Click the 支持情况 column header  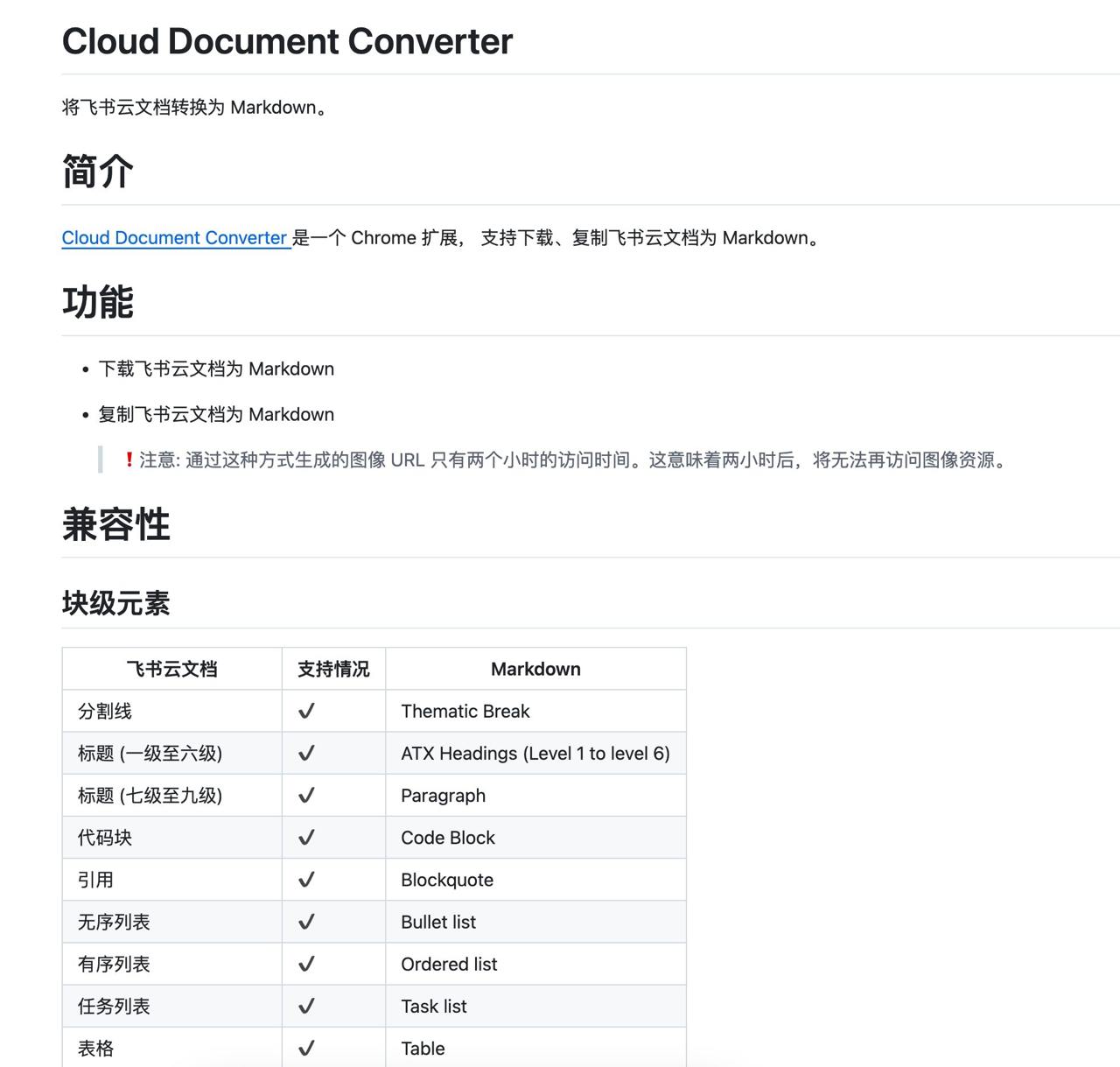tap(333, 669)
